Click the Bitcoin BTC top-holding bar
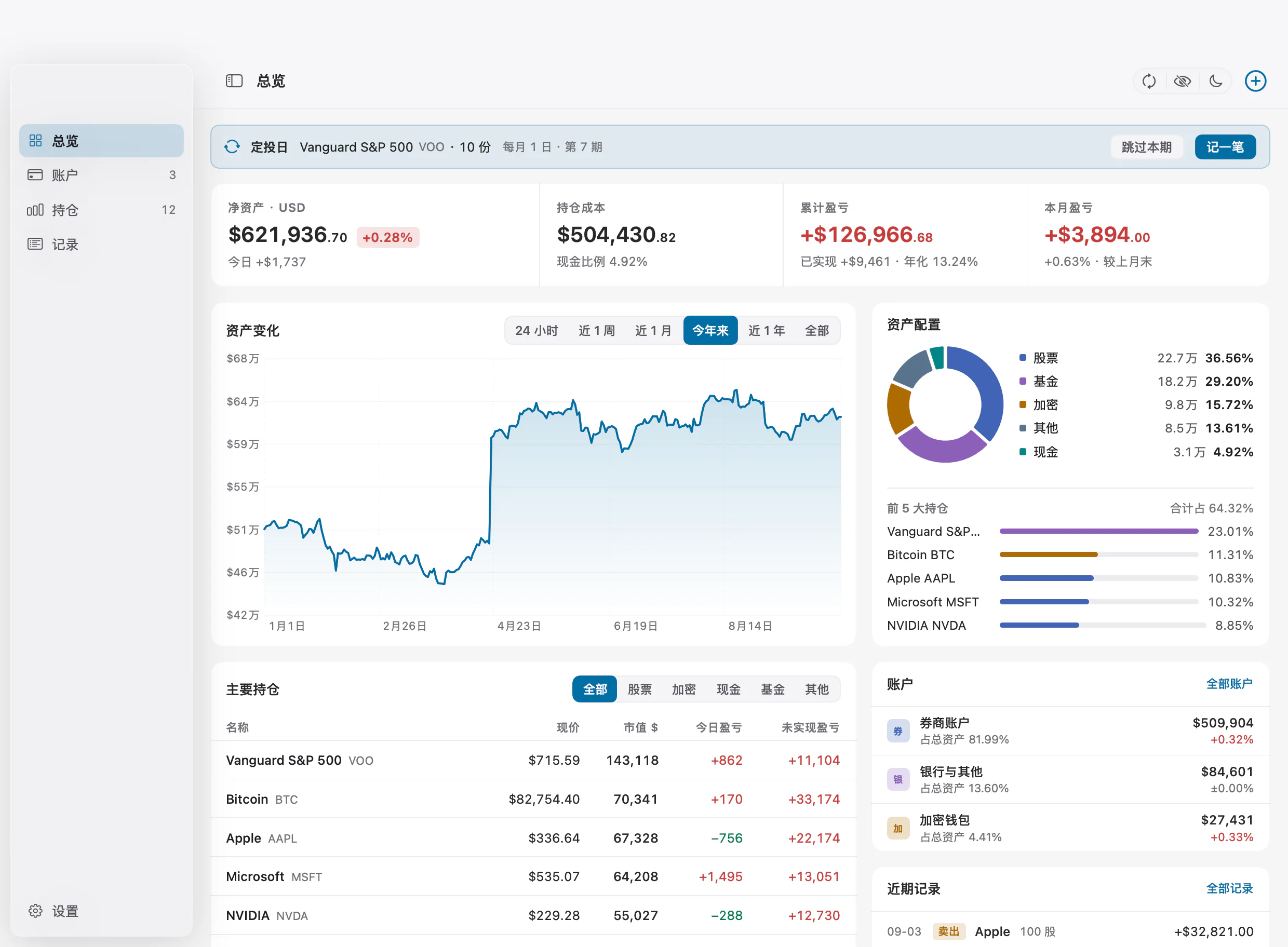1288x947 pixels. click(x=1099, y=555)
